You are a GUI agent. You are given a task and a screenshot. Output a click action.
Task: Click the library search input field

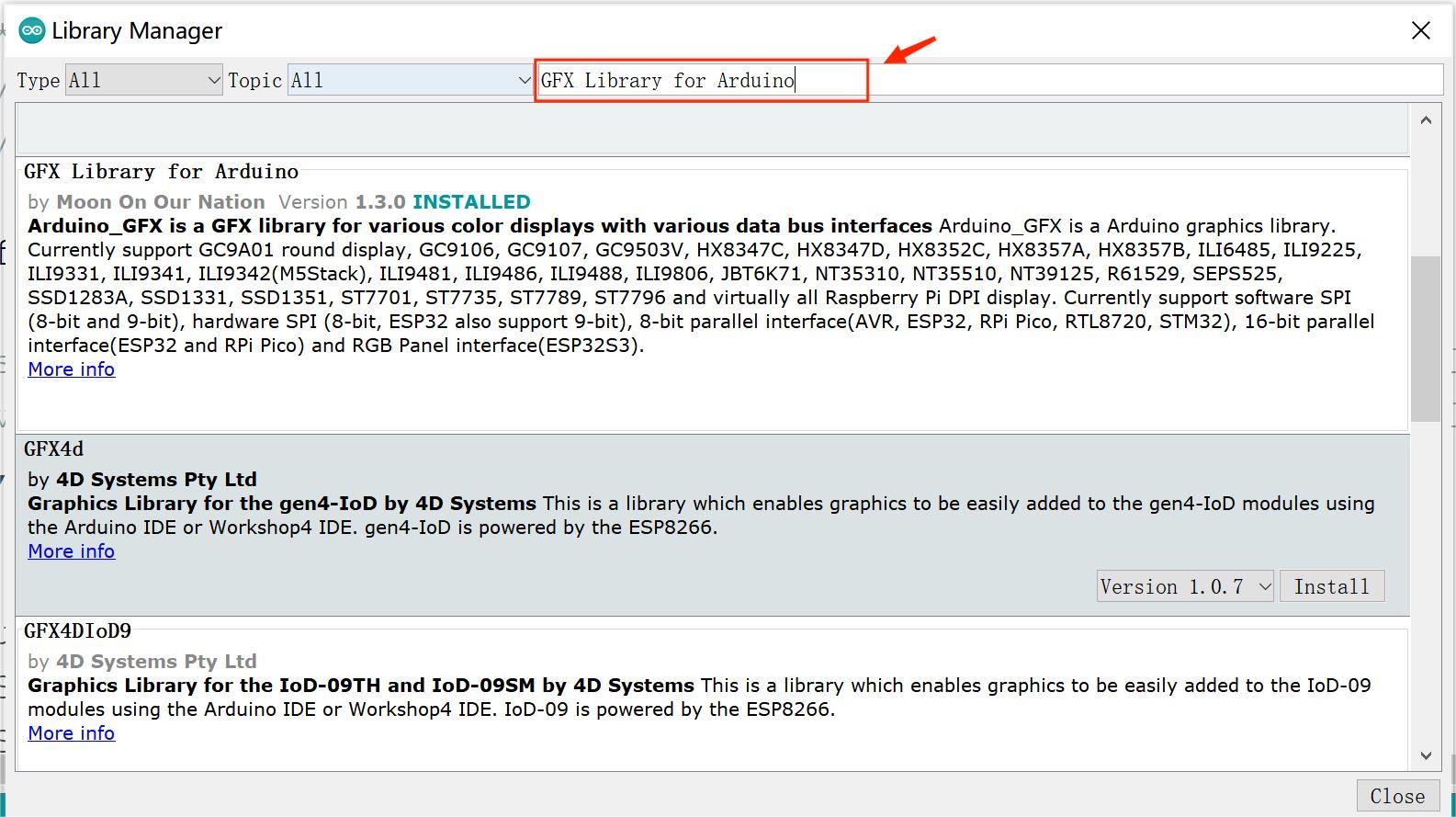click(989, 80)
